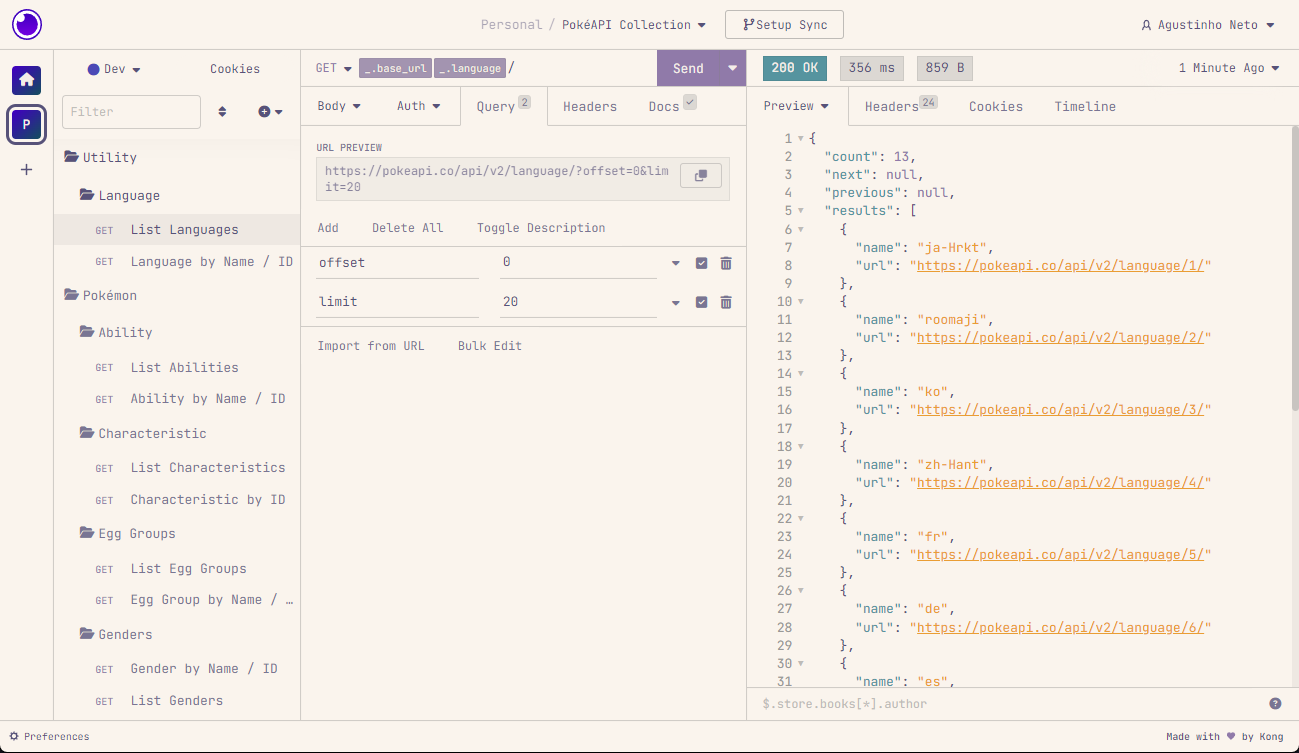Screen dimensions: 1299x753
Task: Switch to the request Headers tab
Action: [x=590, y=106]
